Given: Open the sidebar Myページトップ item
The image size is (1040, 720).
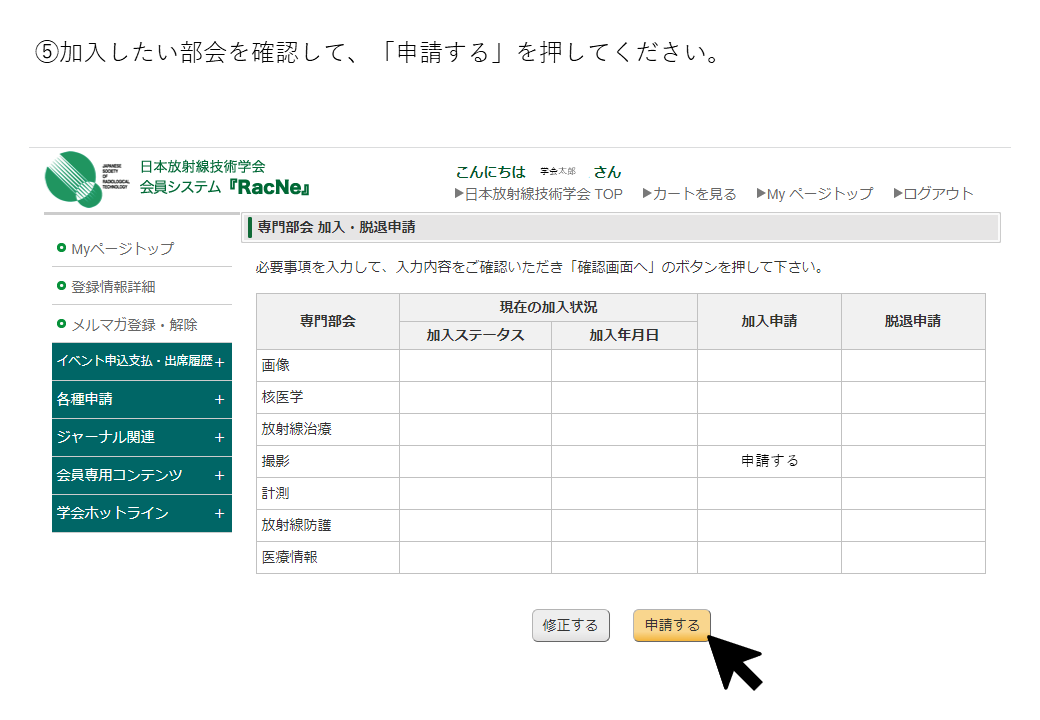Looking at the screenshot, I should 122,248.
